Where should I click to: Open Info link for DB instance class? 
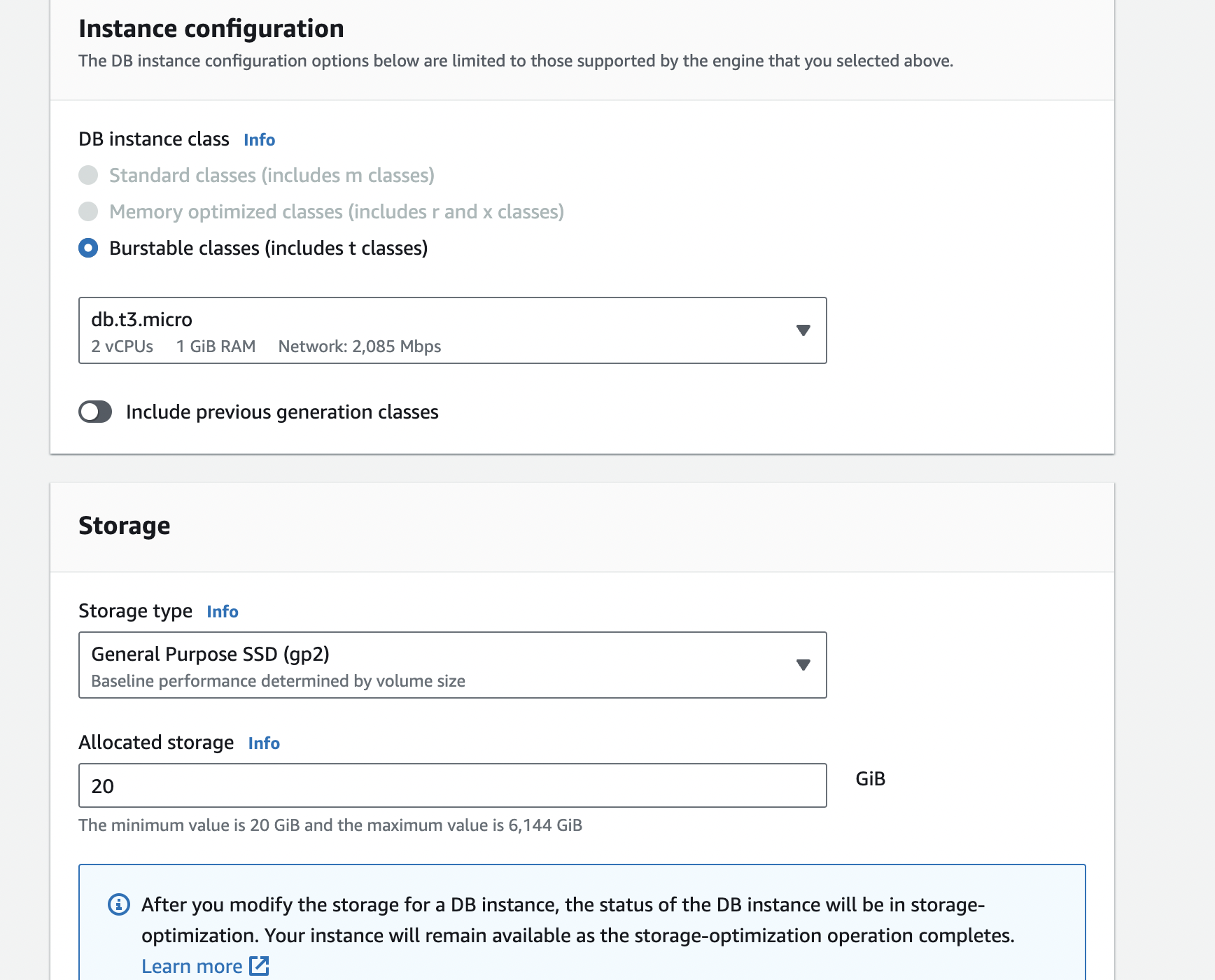coord(259,140)
